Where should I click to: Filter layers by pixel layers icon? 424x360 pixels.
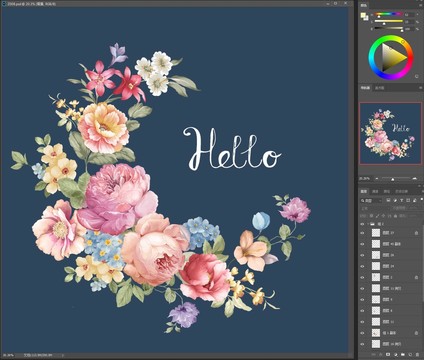tap(388, 200)
